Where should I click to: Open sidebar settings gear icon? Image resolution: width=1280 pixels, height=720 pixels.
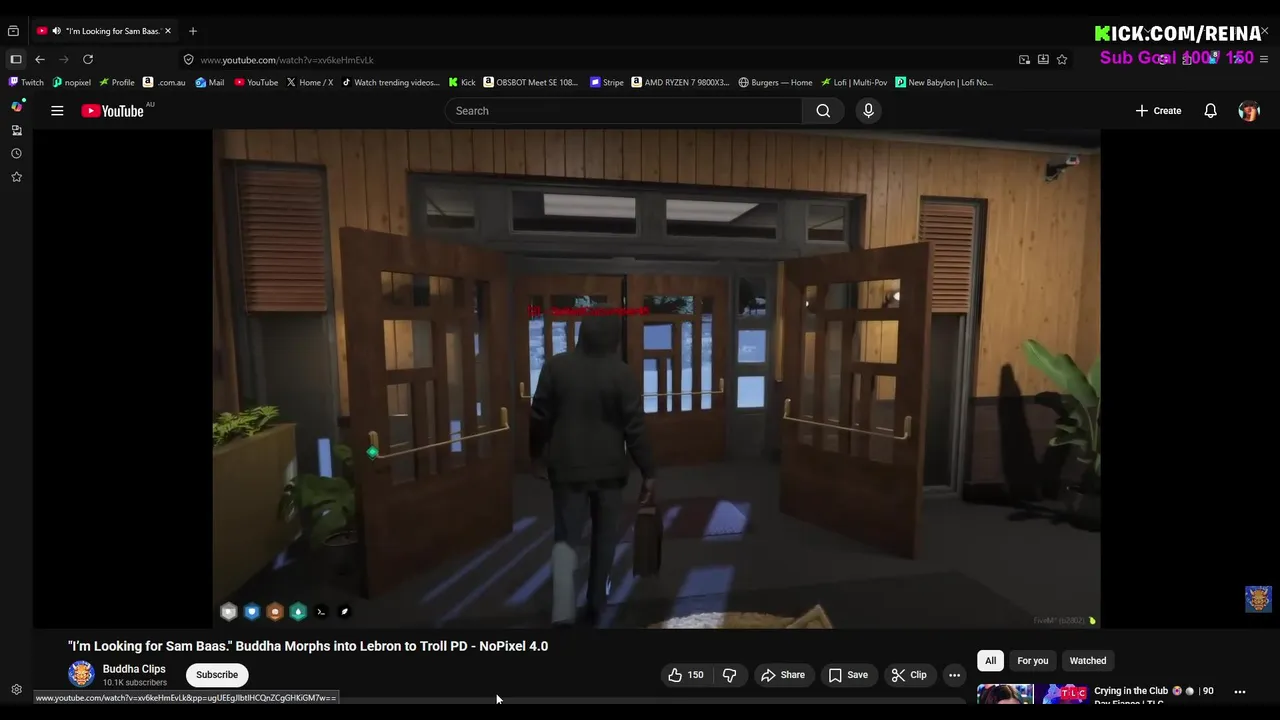click(x=16, y=689)
